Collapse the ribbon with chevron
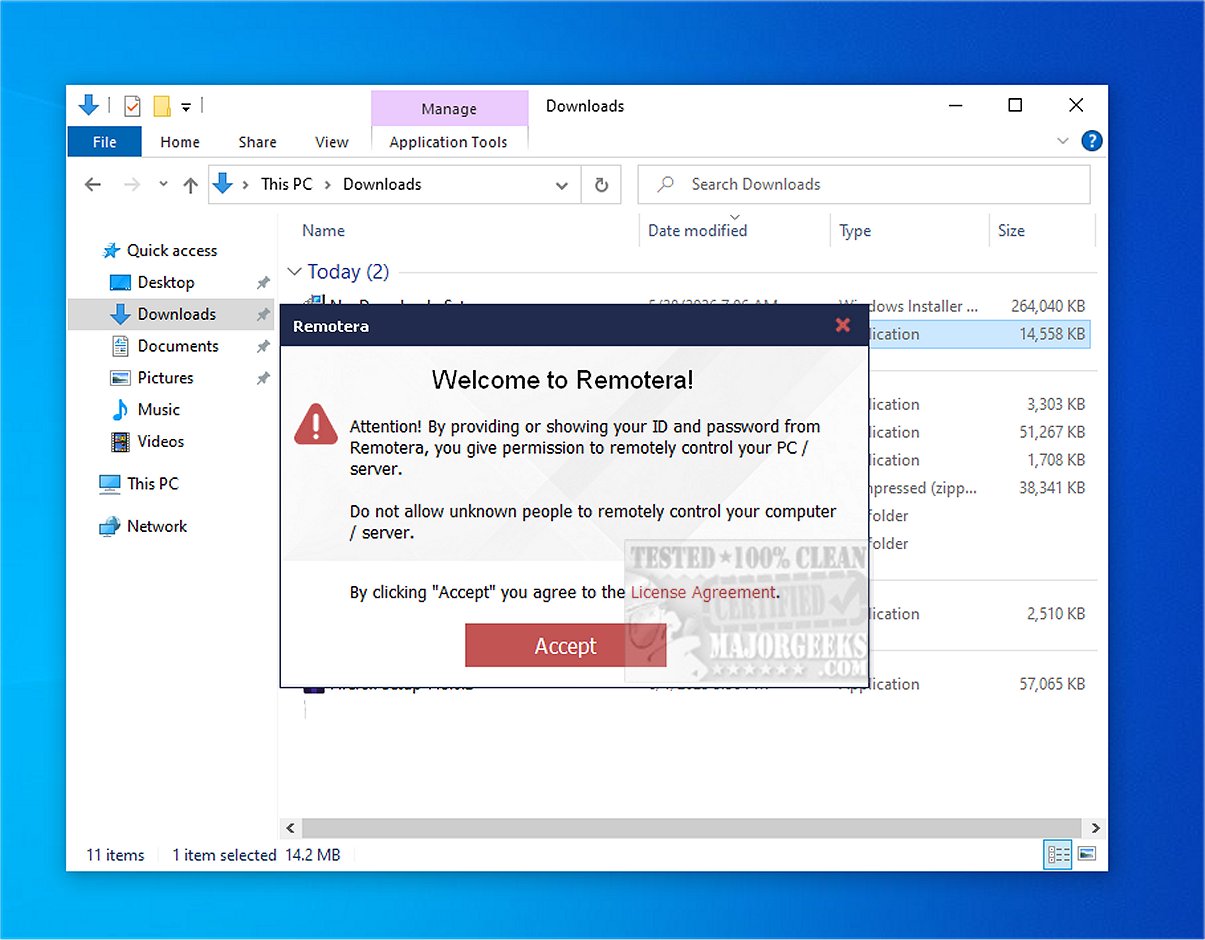The height and width of the screenshot is (940, 1205). click(1063, 142)
